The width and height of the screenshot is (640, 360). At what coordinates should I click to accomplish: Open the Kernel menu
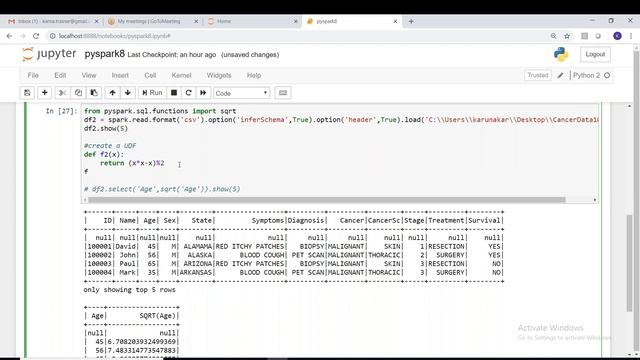pyautogui.click(x=181, y=76)
